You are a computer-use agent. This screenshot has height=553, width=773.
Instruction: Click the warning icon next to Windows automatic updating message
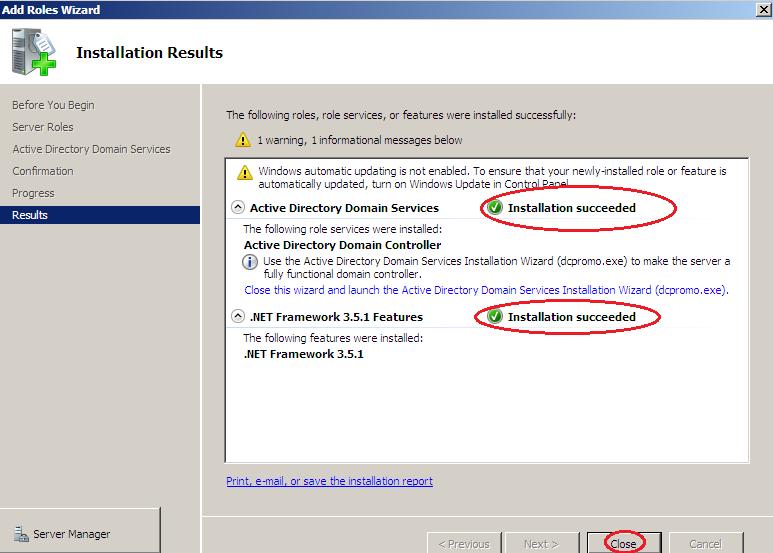tap(245, 173)
